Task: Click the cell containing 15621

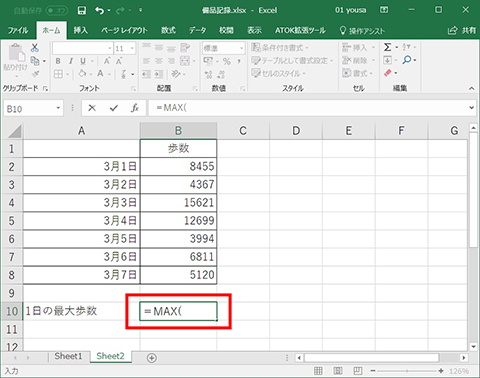Action: (178, 203)
